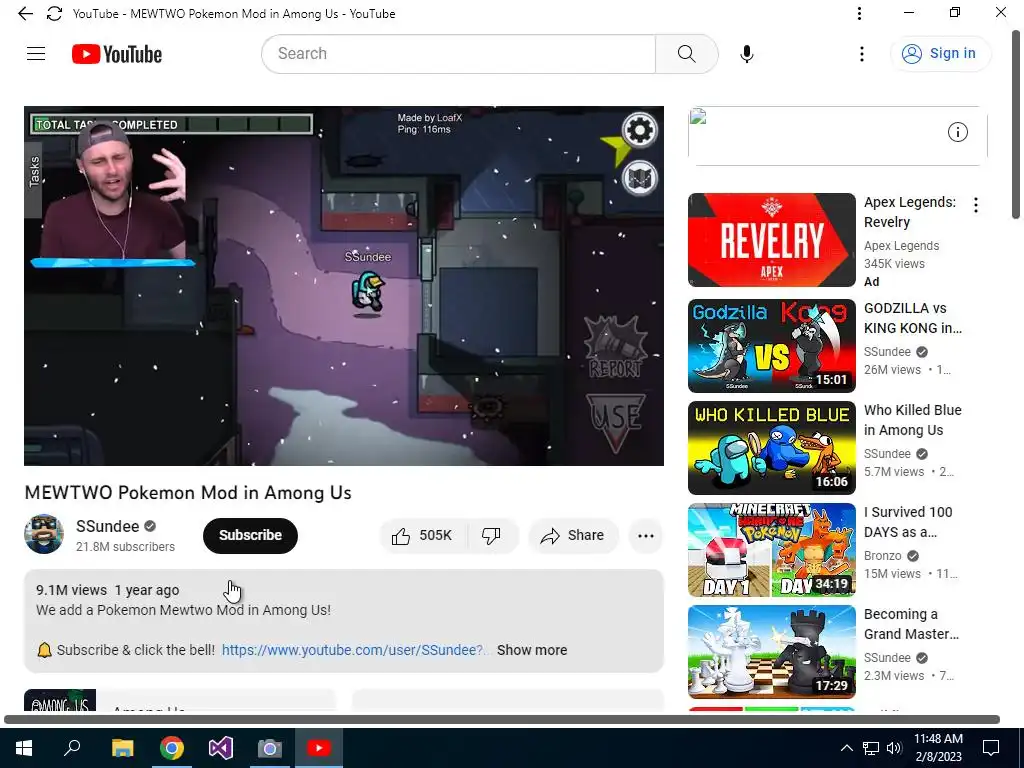Share the video
1024x768 pixels.
coord(573,536)
